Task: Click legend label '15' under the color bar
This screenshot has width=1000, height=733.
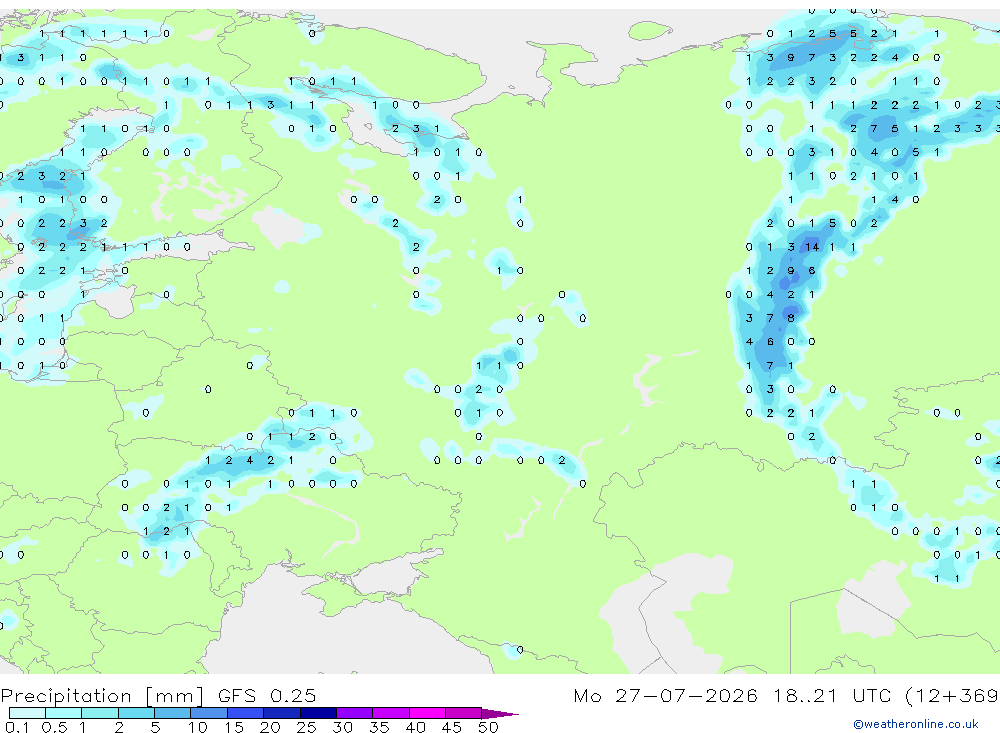Action: coord(234,727)
